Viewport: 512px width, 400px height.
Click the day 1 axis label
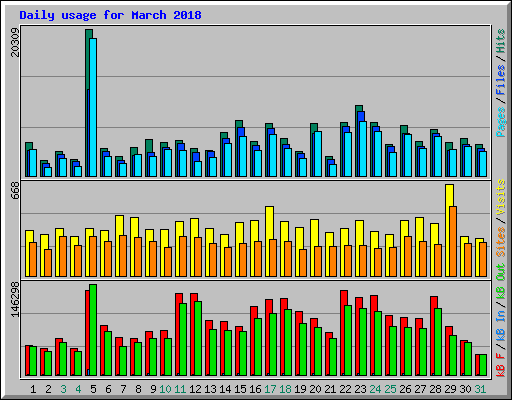coord(33,389)
